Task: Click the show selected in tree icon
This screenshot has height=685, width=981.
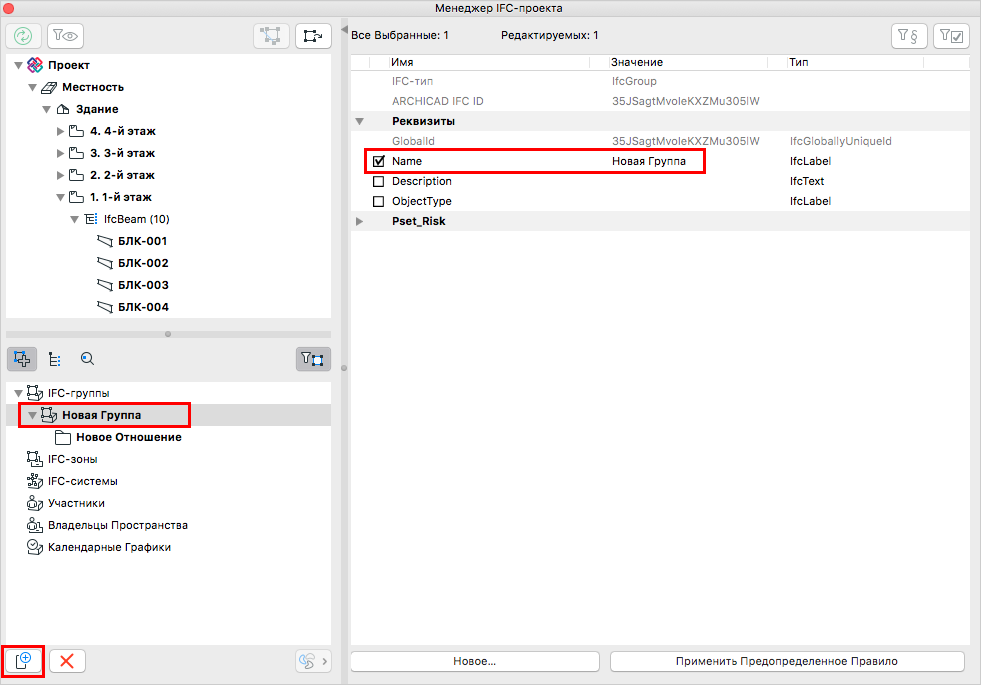Action: coord(313,36)
